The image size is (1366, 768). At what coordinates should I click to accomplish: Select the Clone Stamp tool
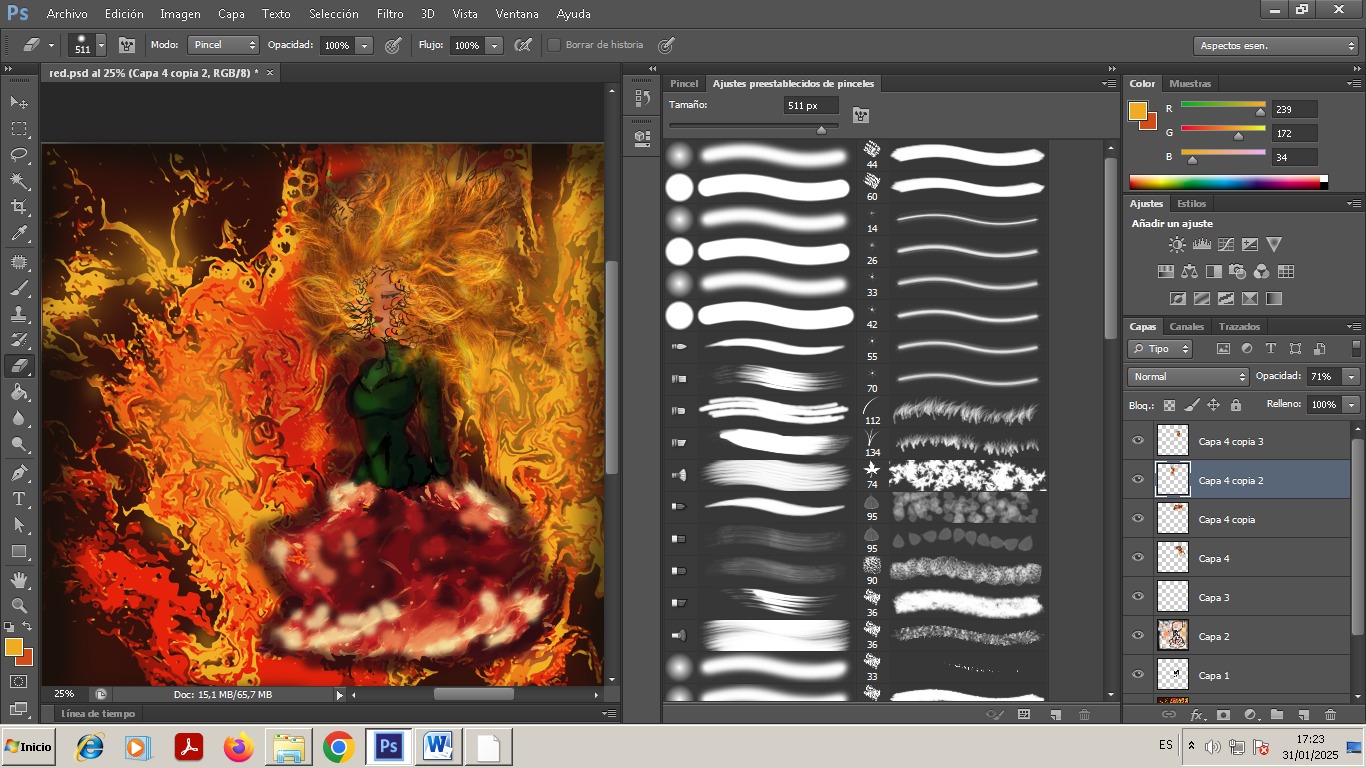tap(19, 314)
